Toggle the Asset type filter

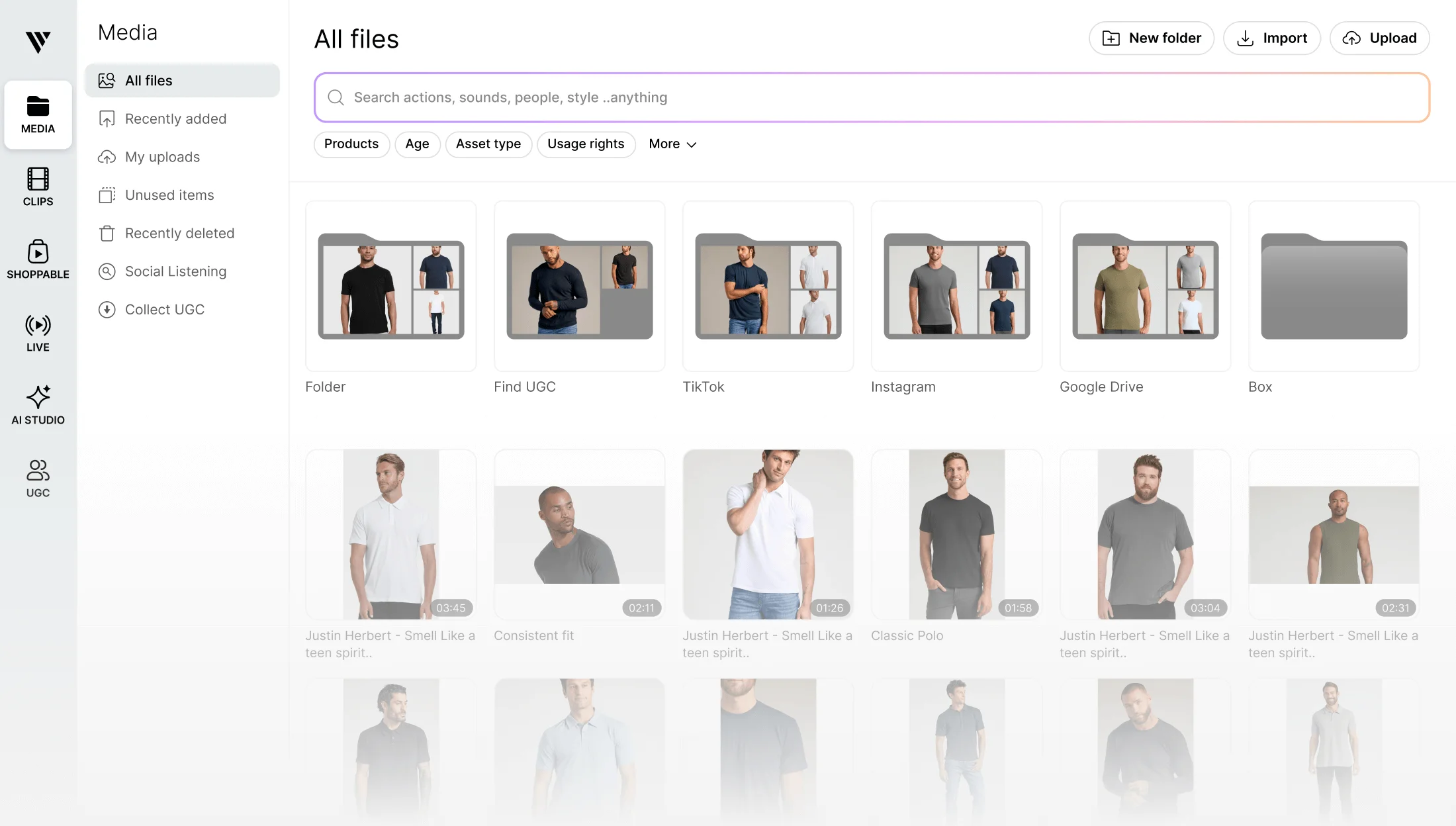[x=488, y=144]
